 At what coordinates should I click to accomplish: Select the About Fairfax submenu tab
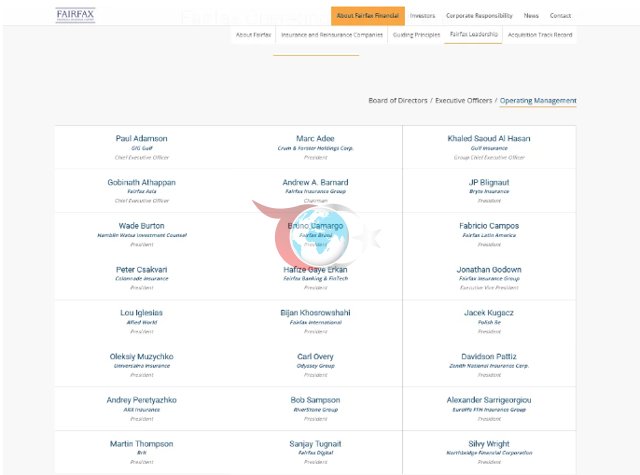253,35
